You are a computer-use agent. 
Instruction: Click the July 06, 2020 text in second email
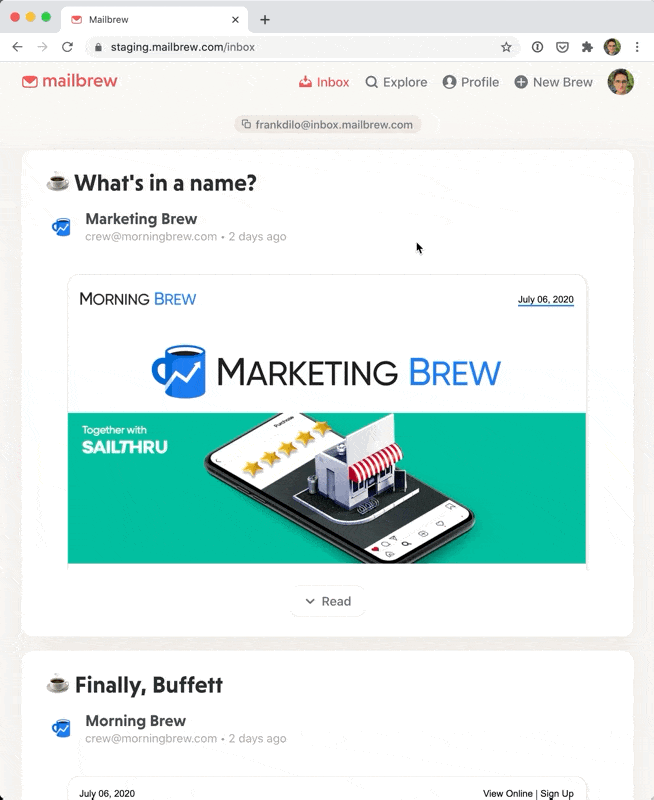pyautogui.click(x=107, y=793)
